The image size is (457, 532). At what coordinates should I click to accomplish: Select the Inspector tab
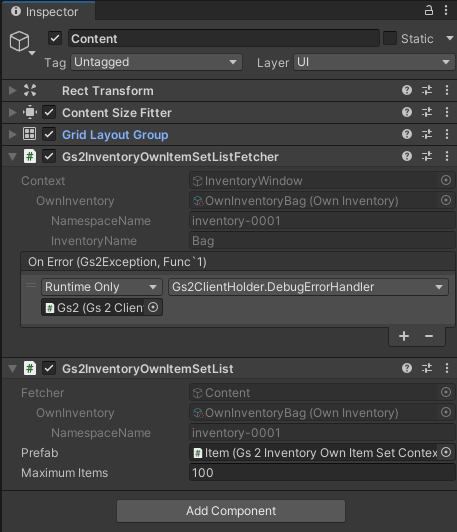pos(49,12)
